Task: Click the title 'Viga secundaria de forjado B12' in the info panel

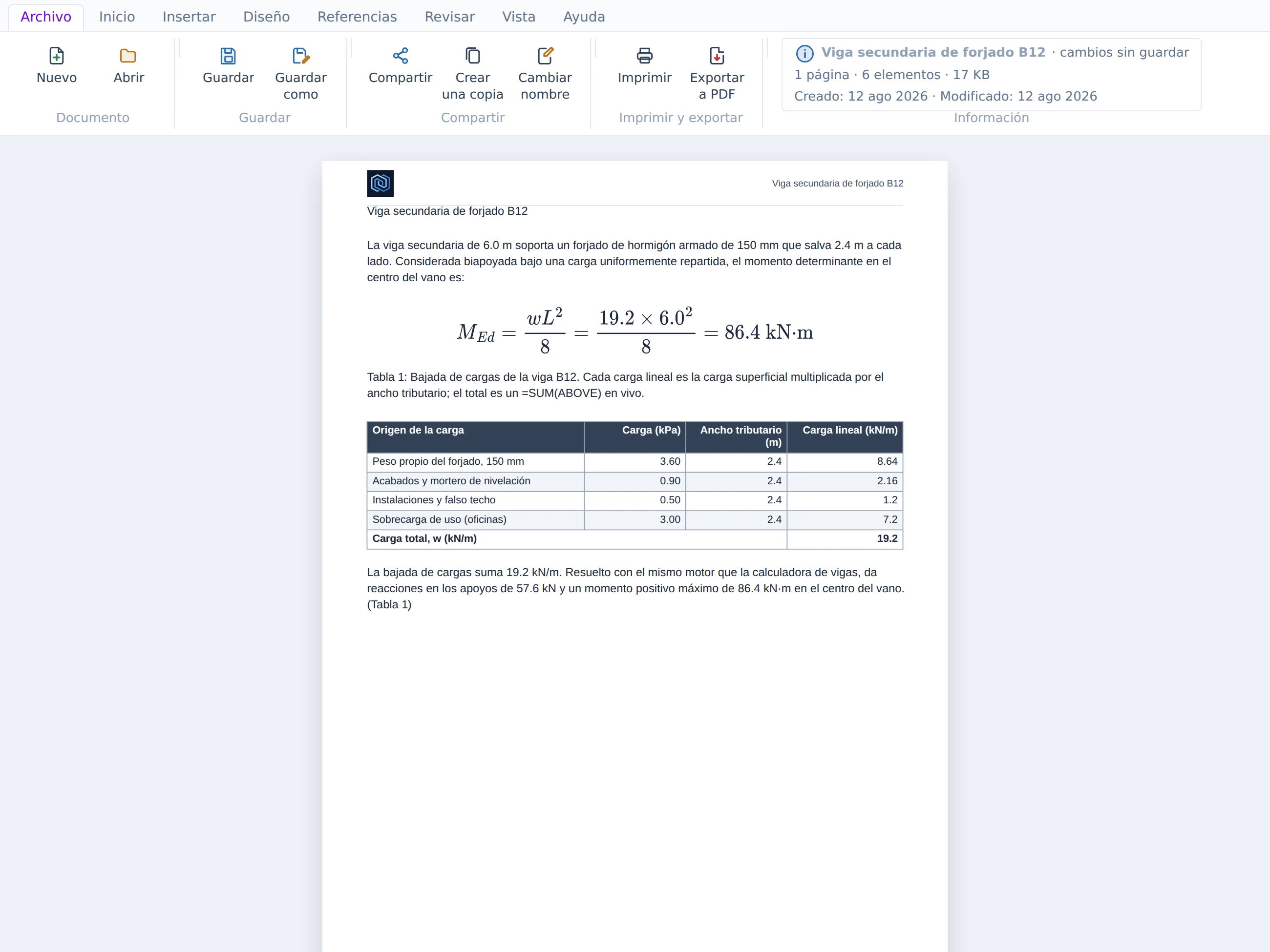Action: pyautogui.click(x=933, y=52)
